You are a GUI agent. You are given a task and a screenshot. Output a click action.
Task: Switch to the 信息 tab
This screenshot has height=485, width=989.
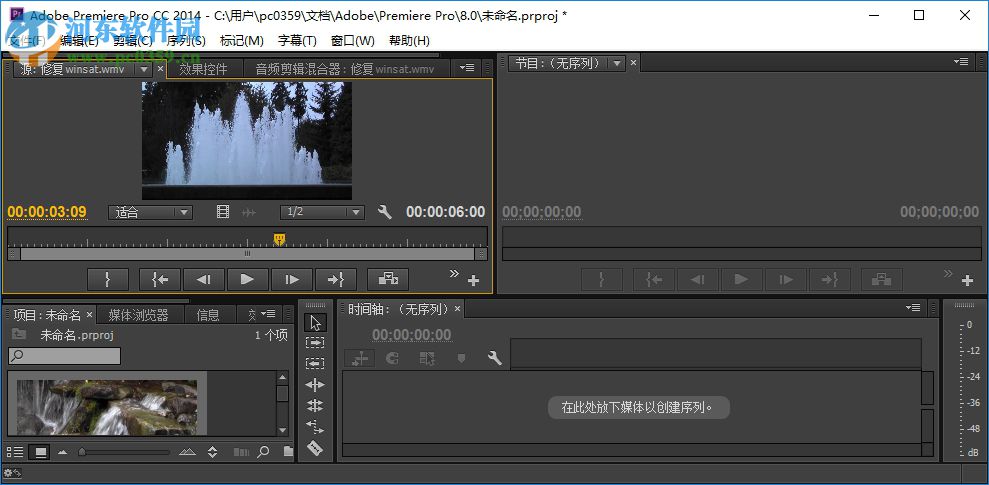tap(208, 315)
